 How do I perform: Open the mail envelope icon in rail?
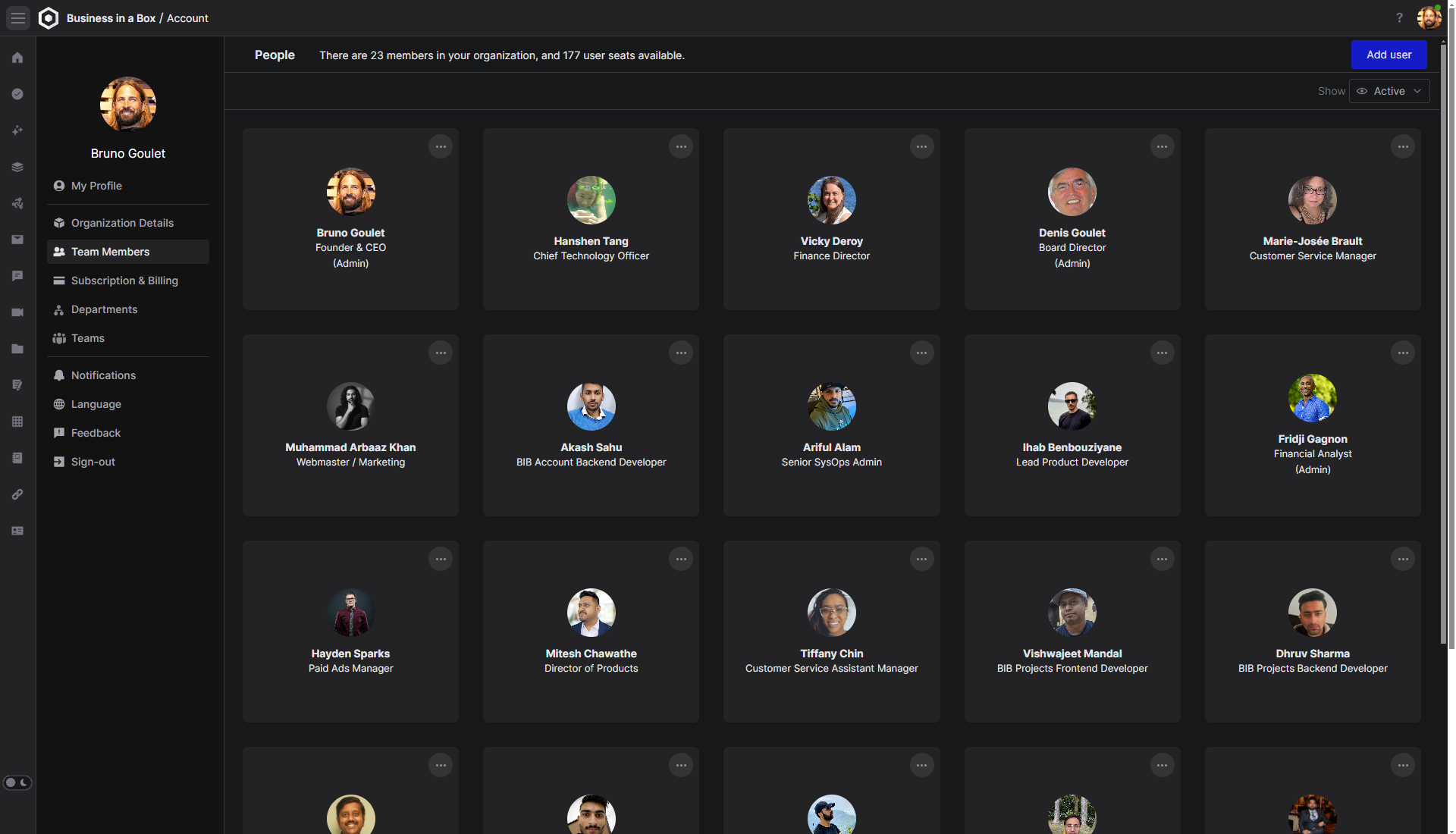point(17,240)
